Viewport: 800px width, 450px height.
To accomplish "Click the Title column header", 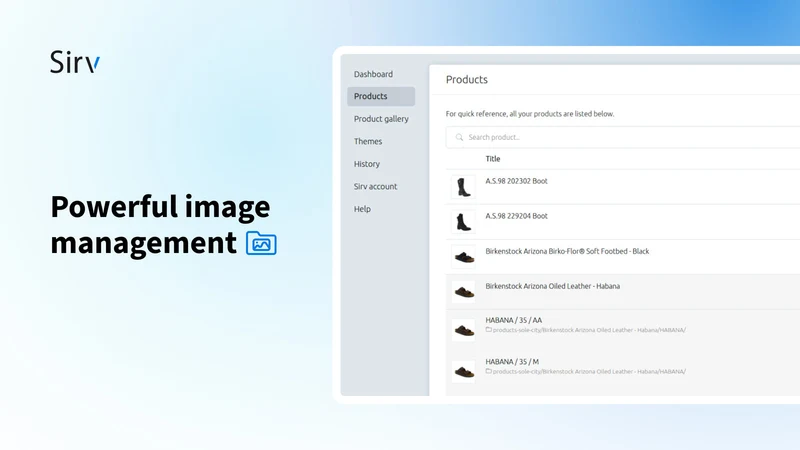I will coord(492,159).
